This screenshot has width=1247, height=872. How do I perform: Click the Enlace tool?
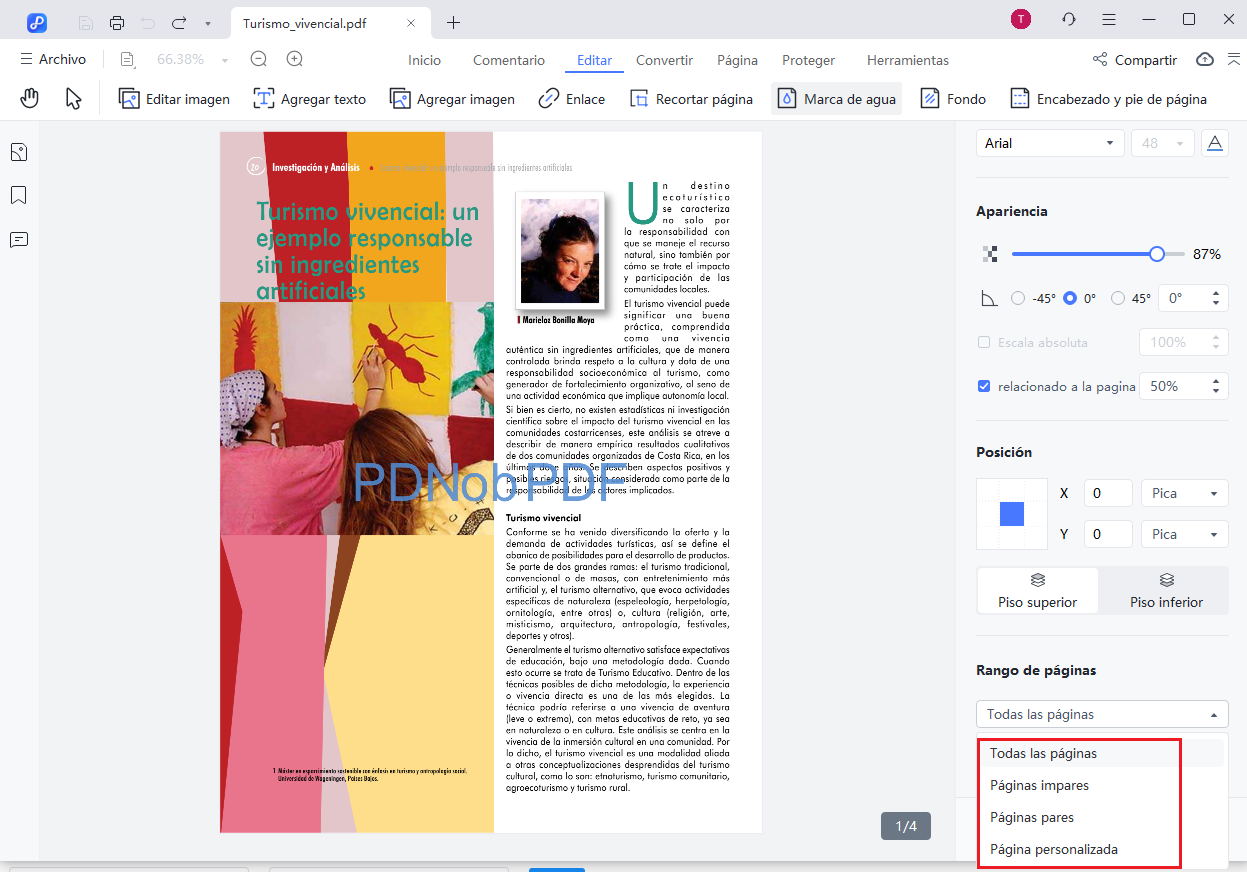[570, 98]
